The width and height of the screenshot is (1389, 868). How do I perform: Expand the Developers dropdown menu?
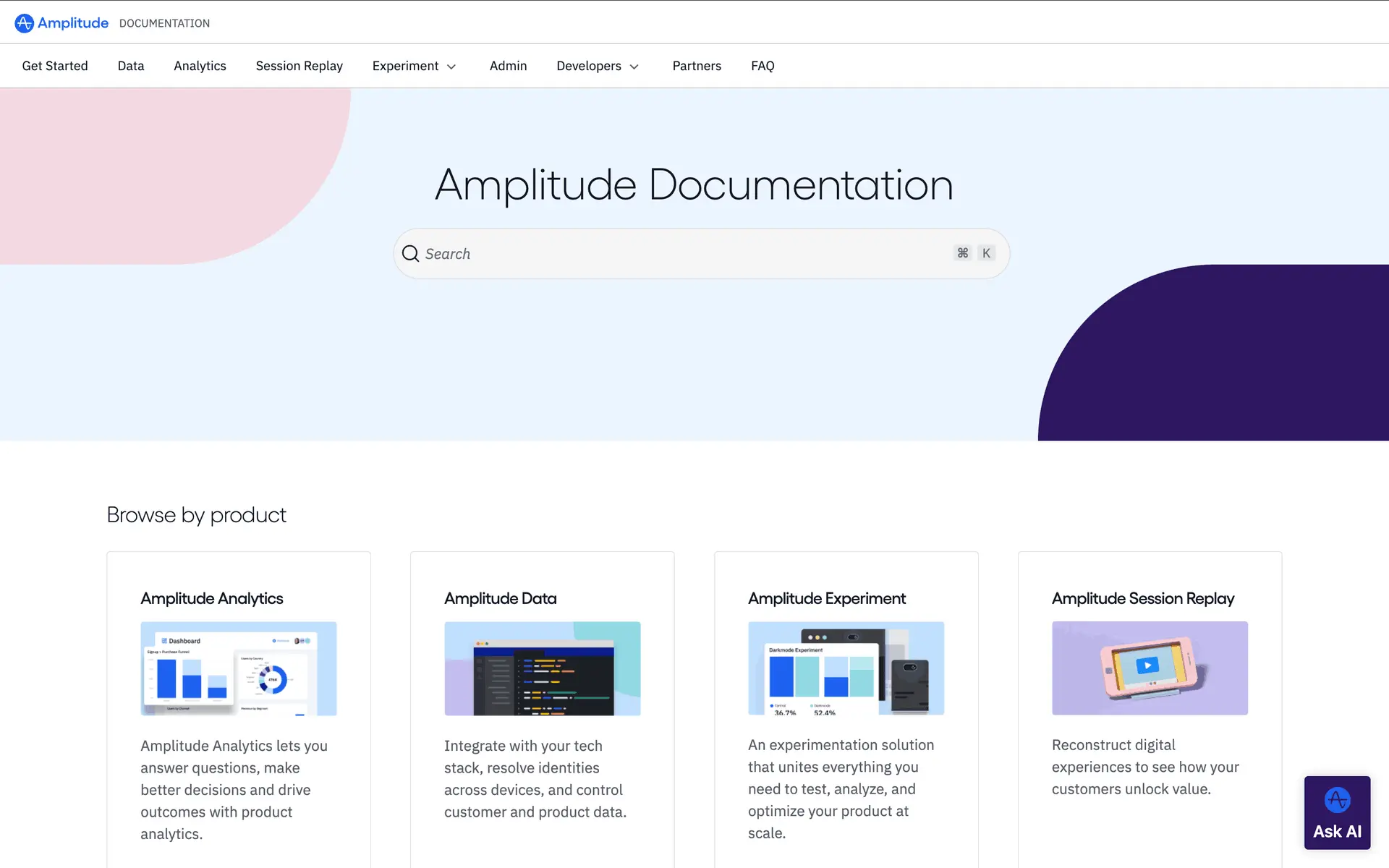tap(598, 66)
